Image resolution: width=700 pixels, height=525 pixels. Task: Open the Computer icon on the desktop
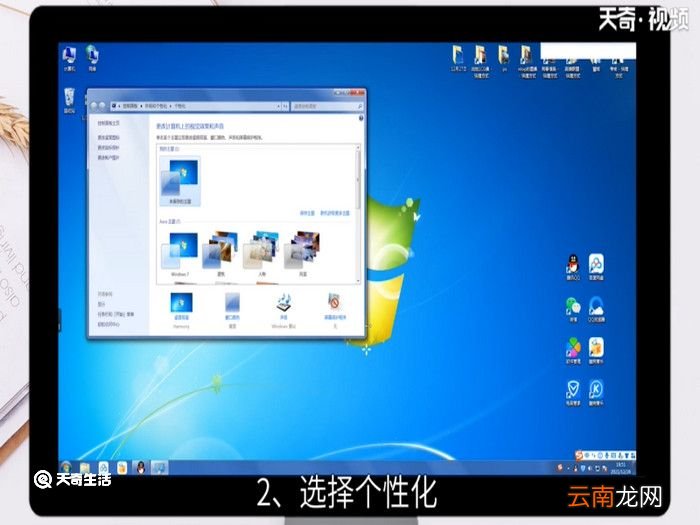coord(69,58)
